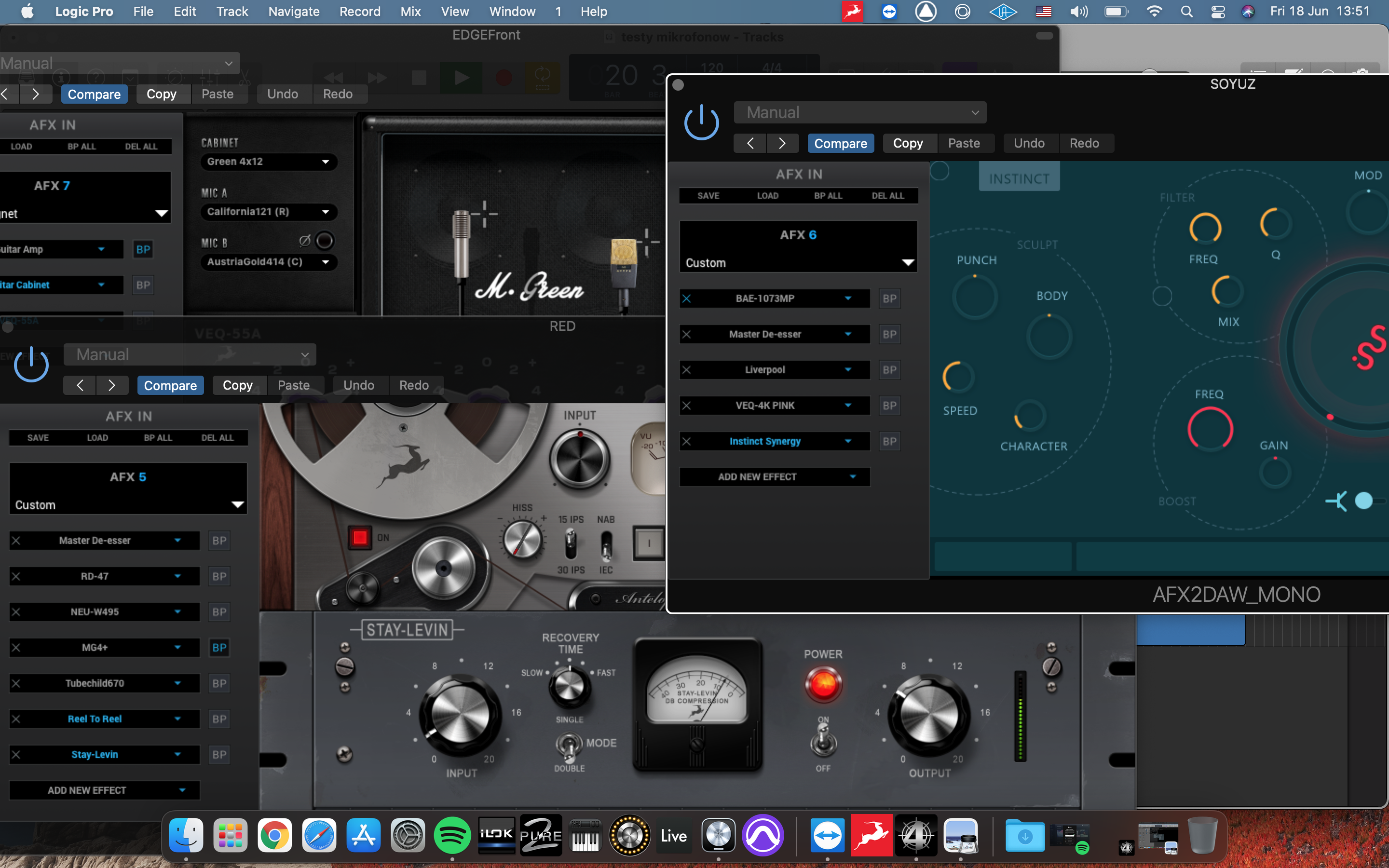The width and height of the screenshot is (1389, 868).
Task: Open System Preferences from the dock
Action: coord(408,835)
